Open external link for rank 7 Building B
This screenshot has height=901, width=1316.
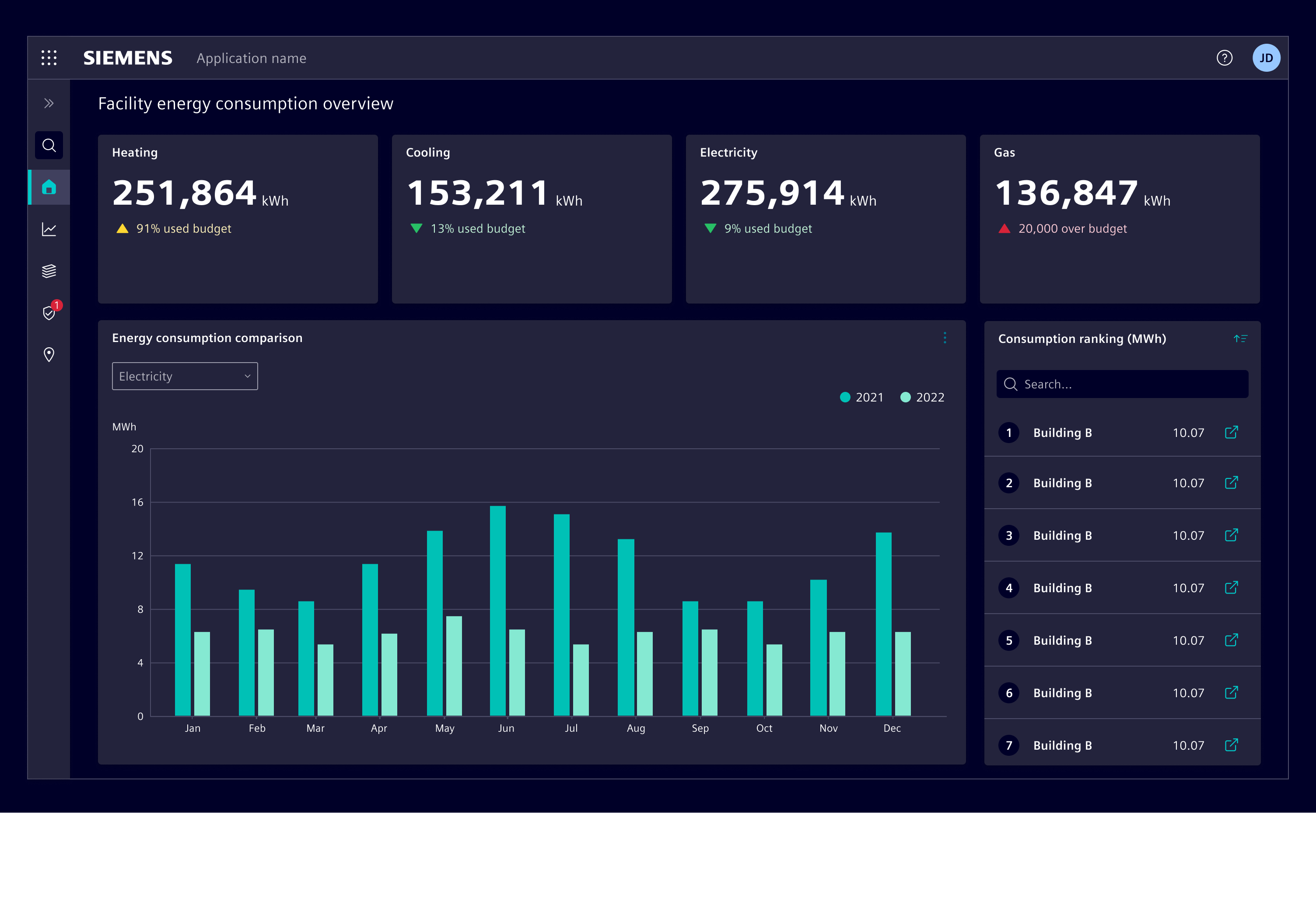pyautogui.click(x=1232, y=745)
